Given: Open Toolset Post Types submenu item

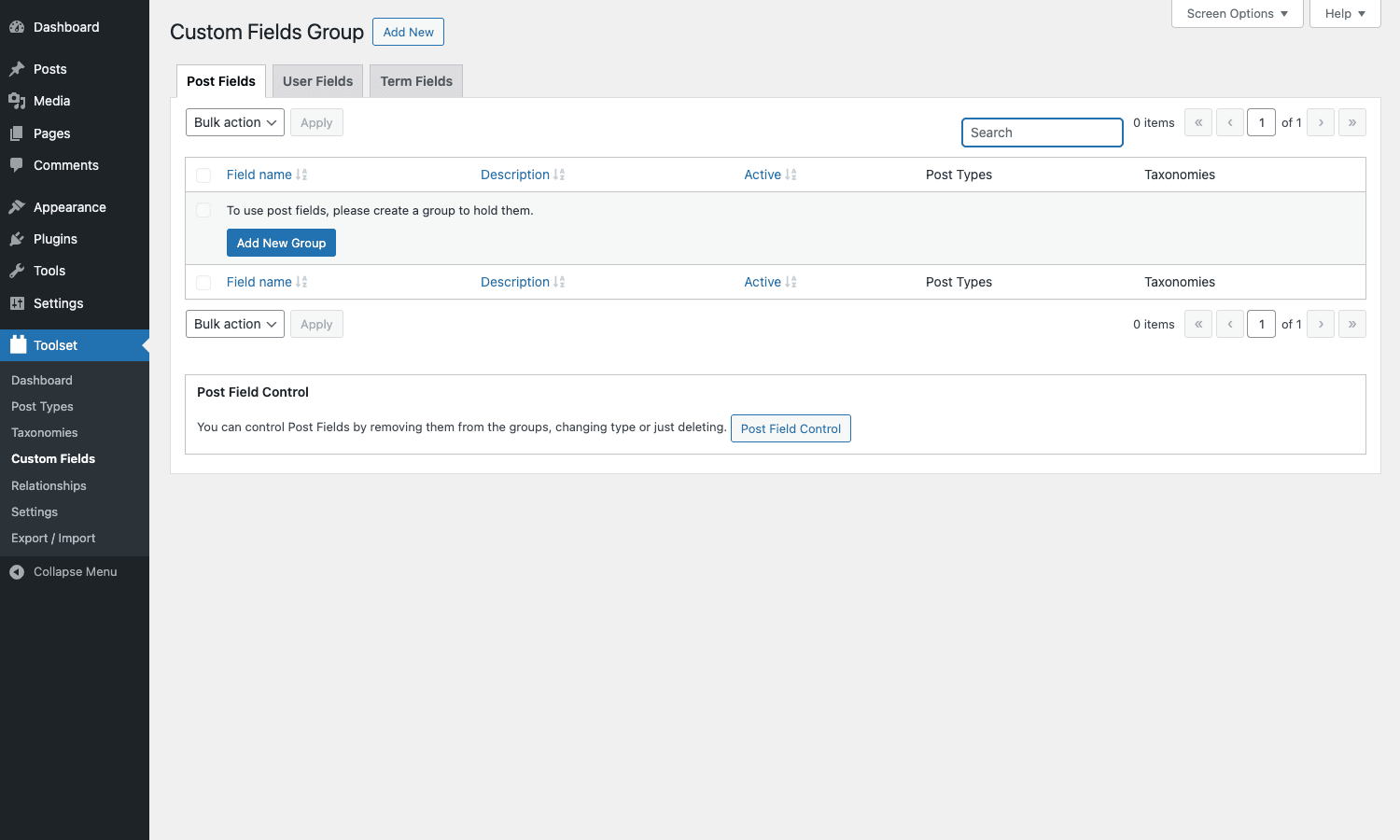Looking at the screenshot, I should 42,407.
